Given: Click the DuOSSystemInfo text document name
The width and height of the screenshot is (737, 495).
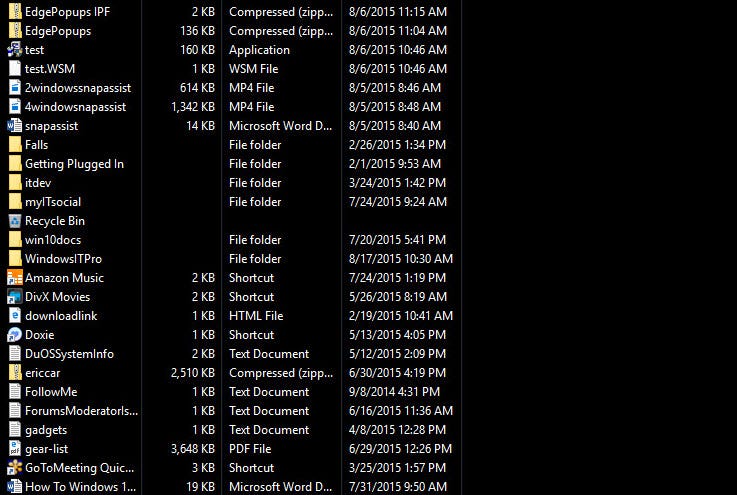Looking at the screenshot, I should click(69, 354).
